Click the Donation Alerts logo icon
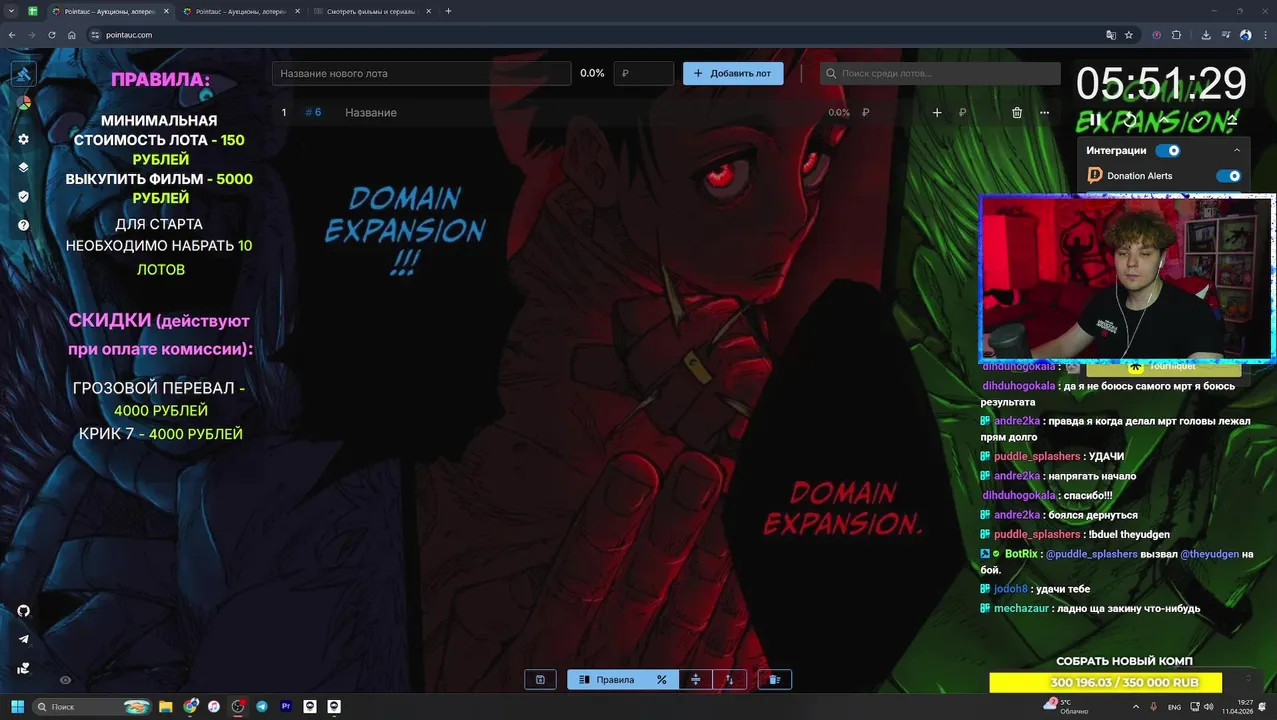This screenshot has height=720, width=1277. (x=1095, y=175)
